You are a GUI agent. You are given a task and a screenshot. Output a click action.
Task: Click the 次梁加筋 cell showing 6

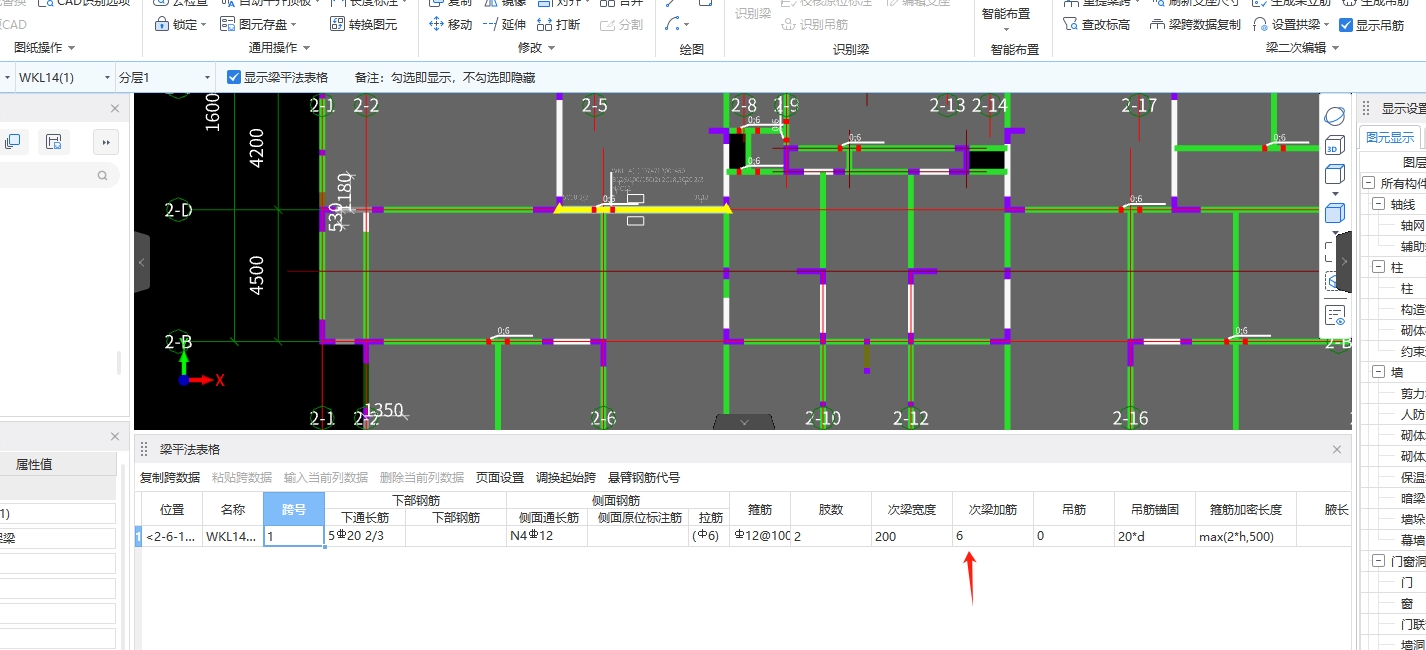click(992, 536)
